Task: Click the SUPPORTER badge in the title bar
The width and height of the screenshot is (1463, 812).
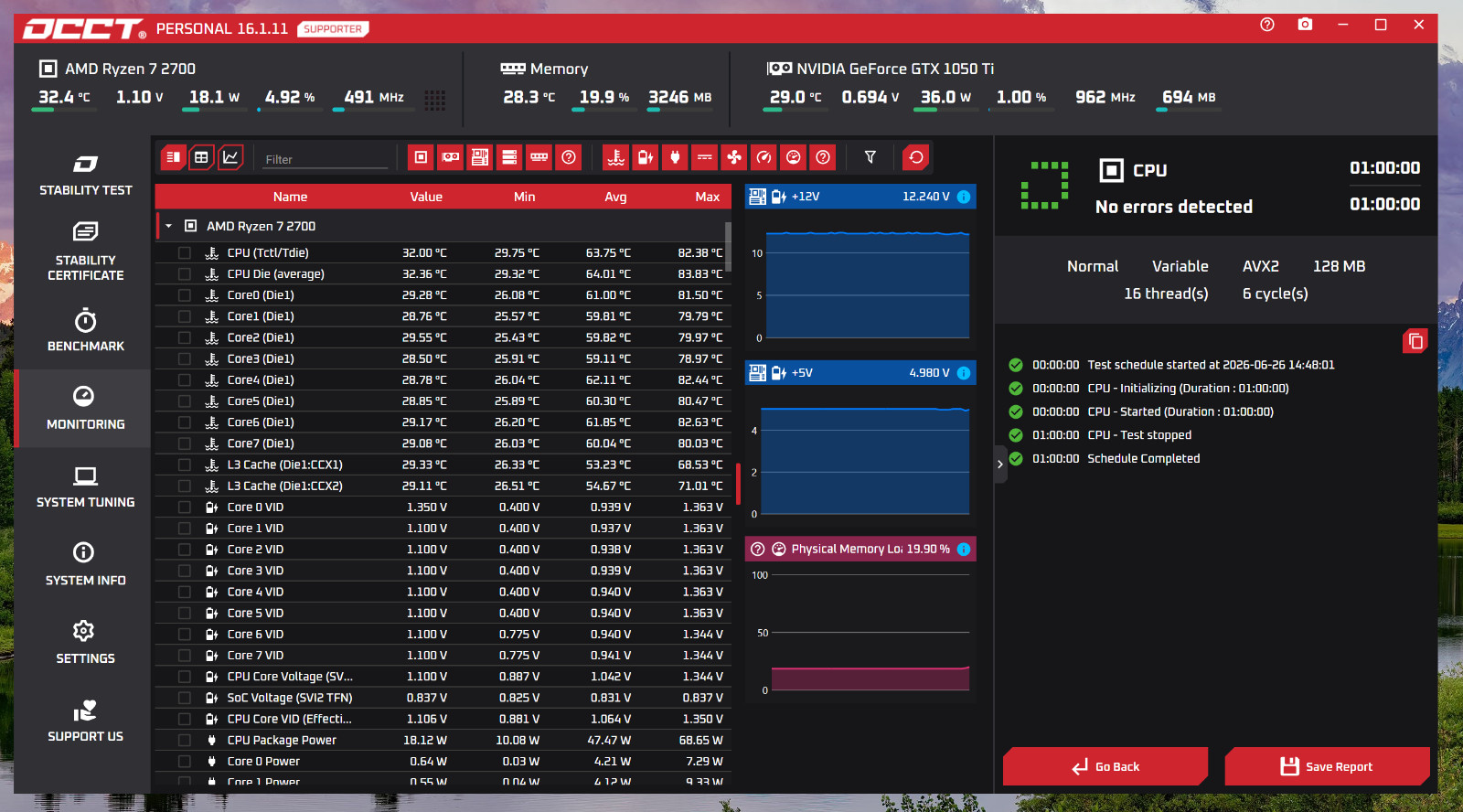Action: (x=333, y=29)
